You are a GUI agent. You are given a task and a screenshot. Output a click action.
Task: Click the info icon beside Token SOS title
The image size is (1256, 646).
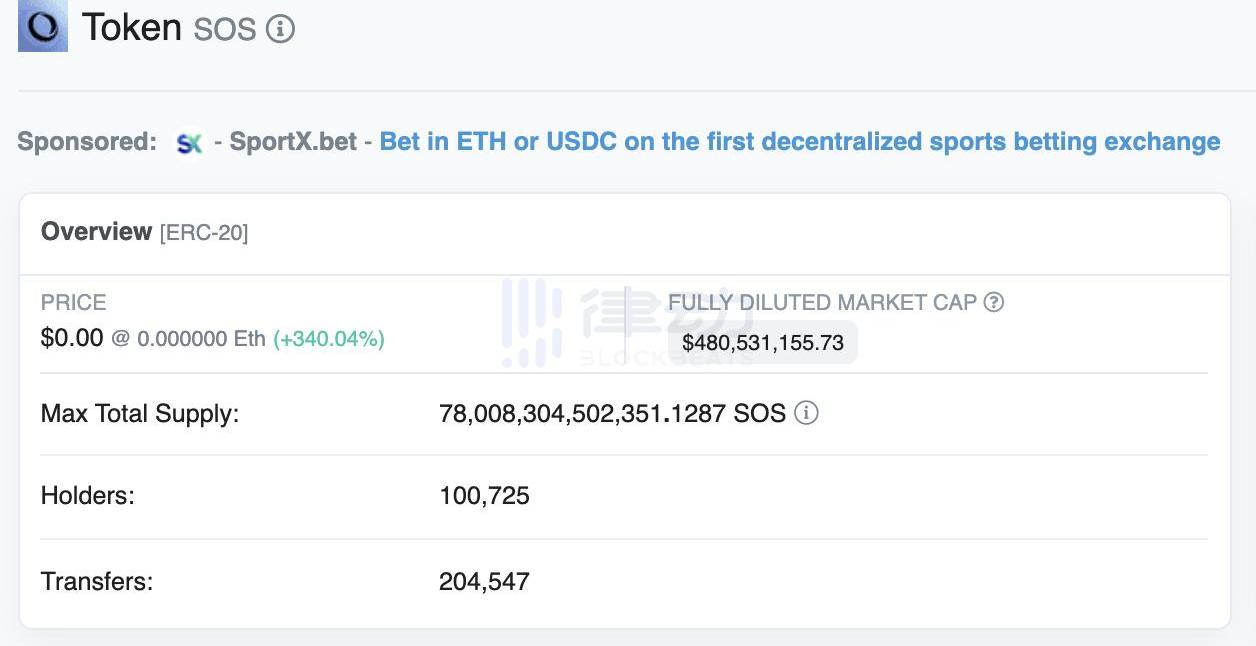[281, 29]
